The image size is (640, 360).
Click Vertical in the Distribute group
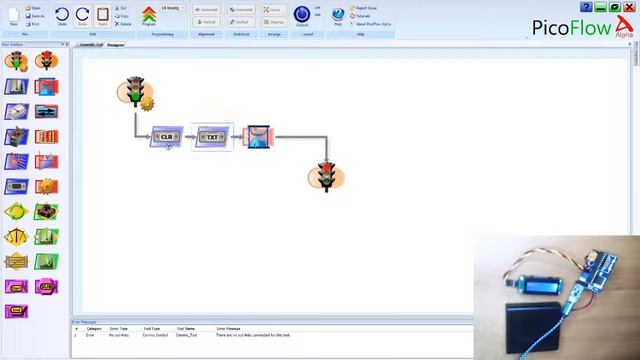(x=241, y=22)
